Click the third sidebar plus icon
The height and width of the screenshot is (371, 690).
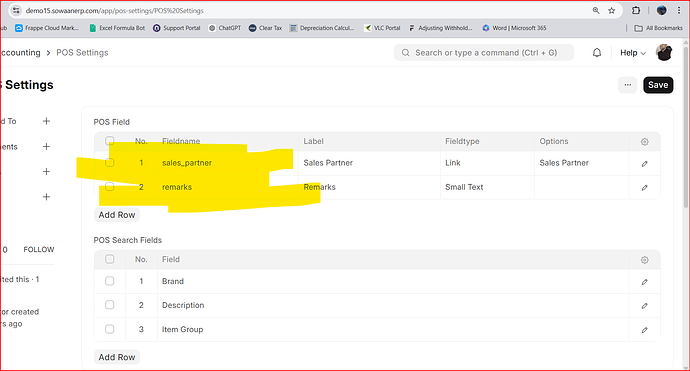(46, 172)
